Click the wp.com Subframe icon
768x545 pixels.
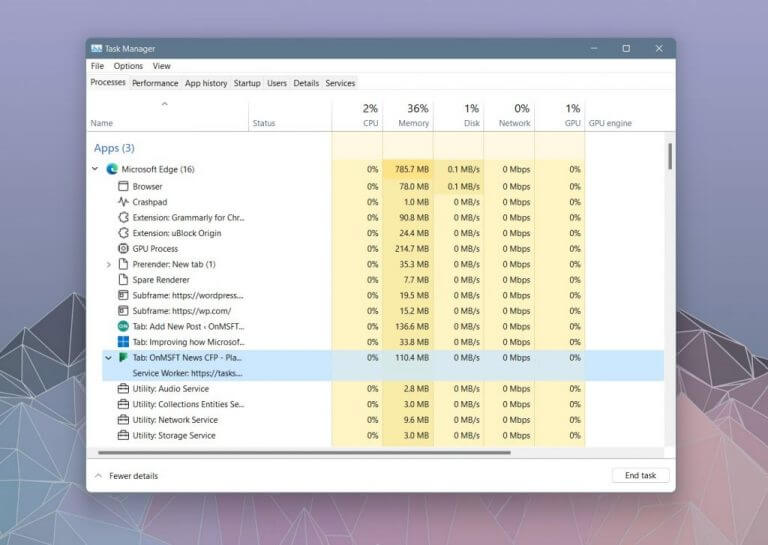tap(123, 311)
